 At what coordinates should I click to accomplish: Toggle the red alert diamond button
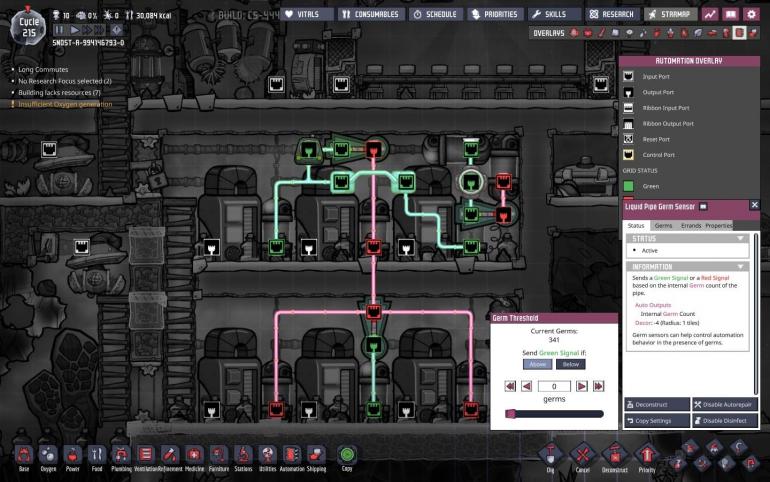tap(116, 30)
